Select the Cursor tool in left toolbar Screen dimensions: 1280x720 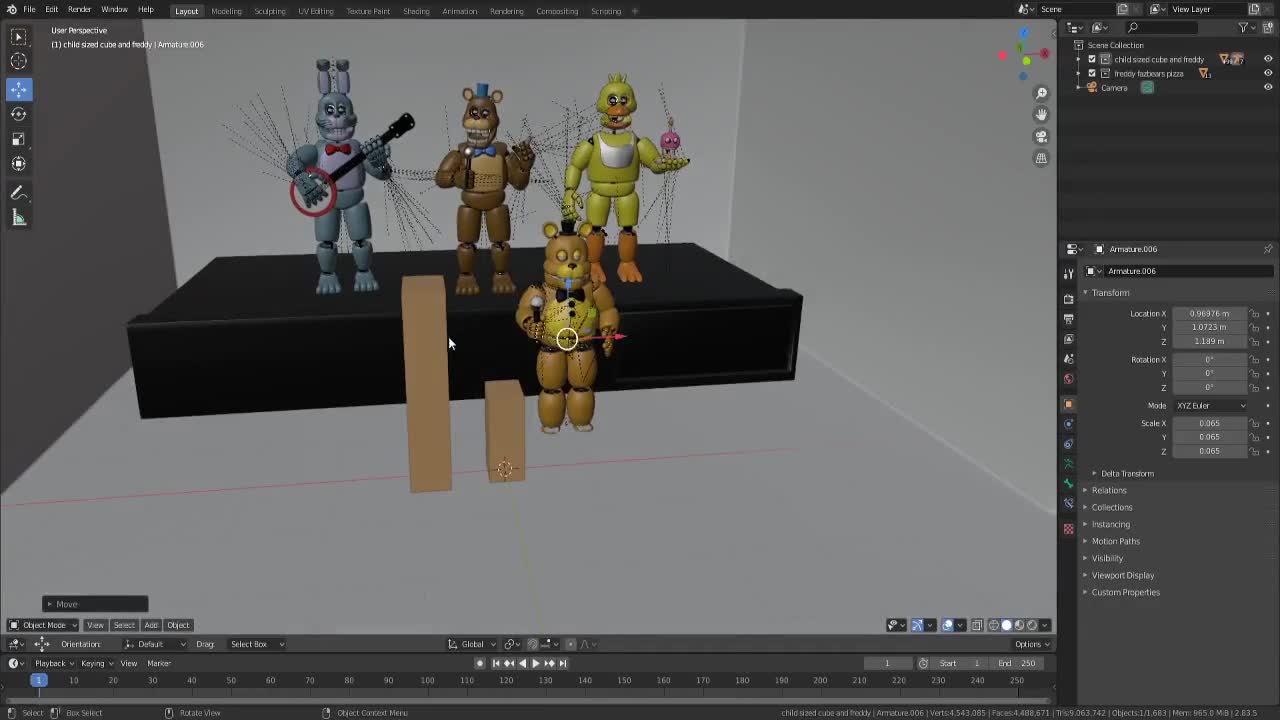18,62
